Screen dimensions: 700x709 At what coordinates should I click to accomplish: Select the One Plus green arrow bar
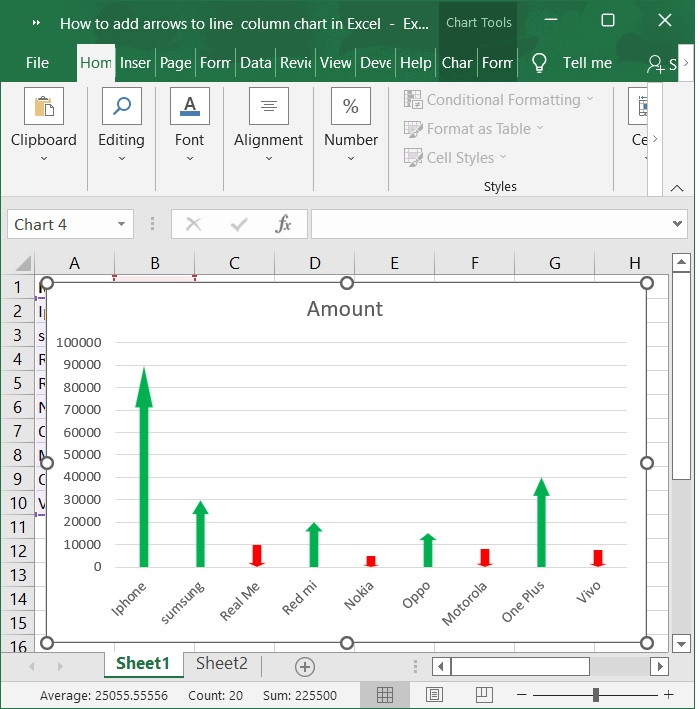tap(541, 523)
